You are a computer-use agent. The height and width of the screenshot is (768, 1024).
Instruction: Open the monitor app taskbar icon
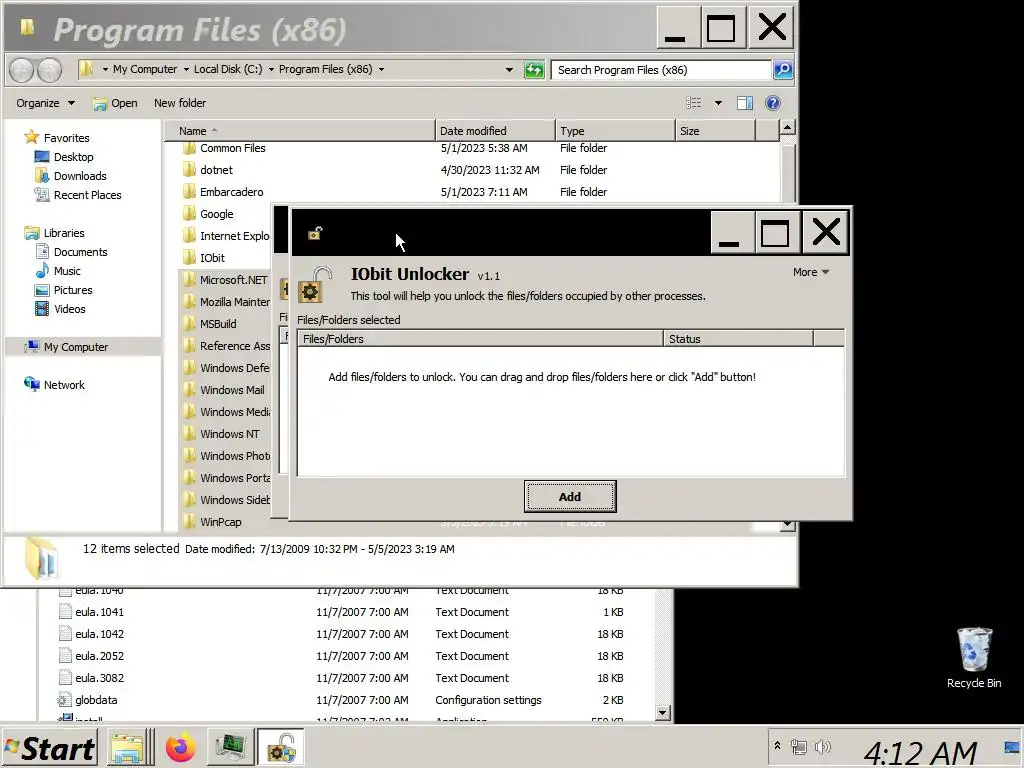click(x=231, y=748)
